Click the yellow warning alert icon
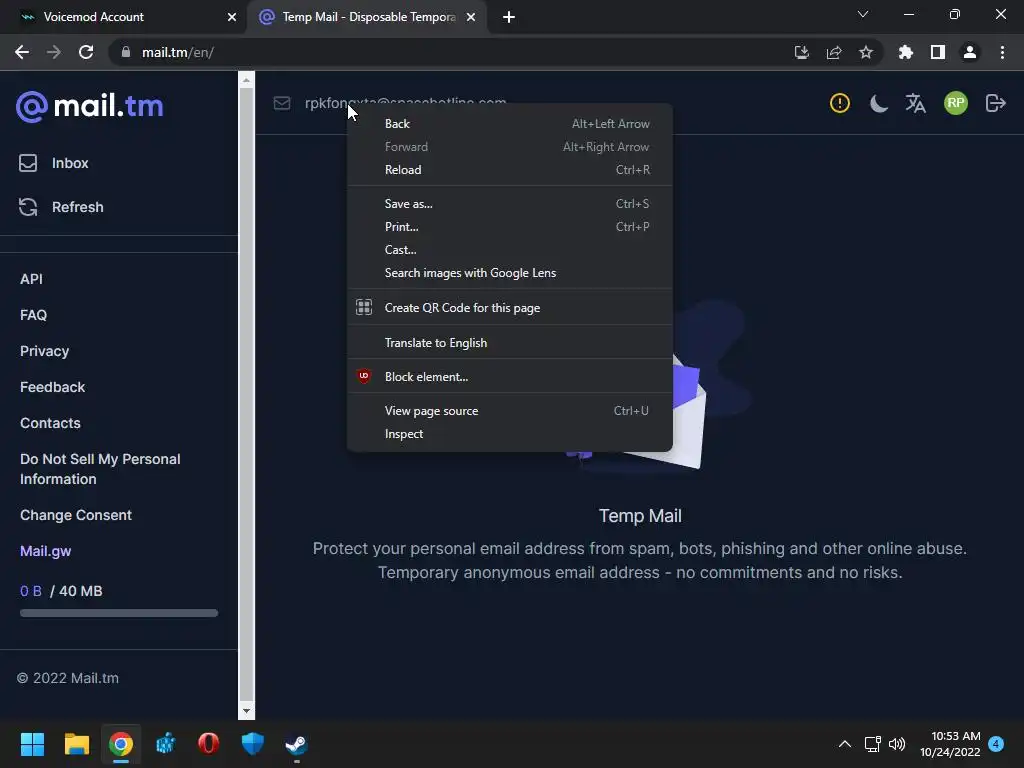This screenshot has width=1024, height=768. (x=839, y=103)
